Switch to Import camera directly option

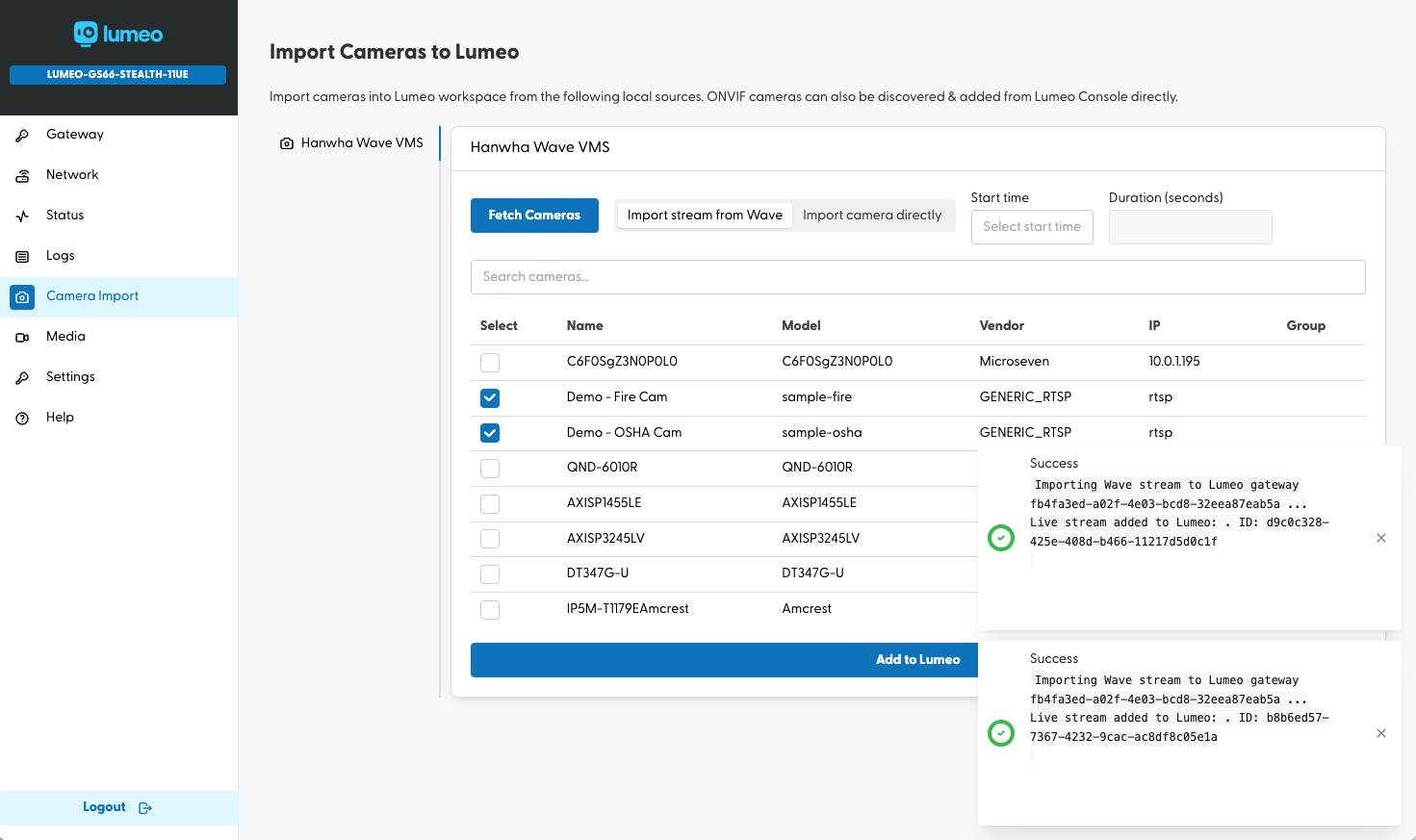pos(872,216)
